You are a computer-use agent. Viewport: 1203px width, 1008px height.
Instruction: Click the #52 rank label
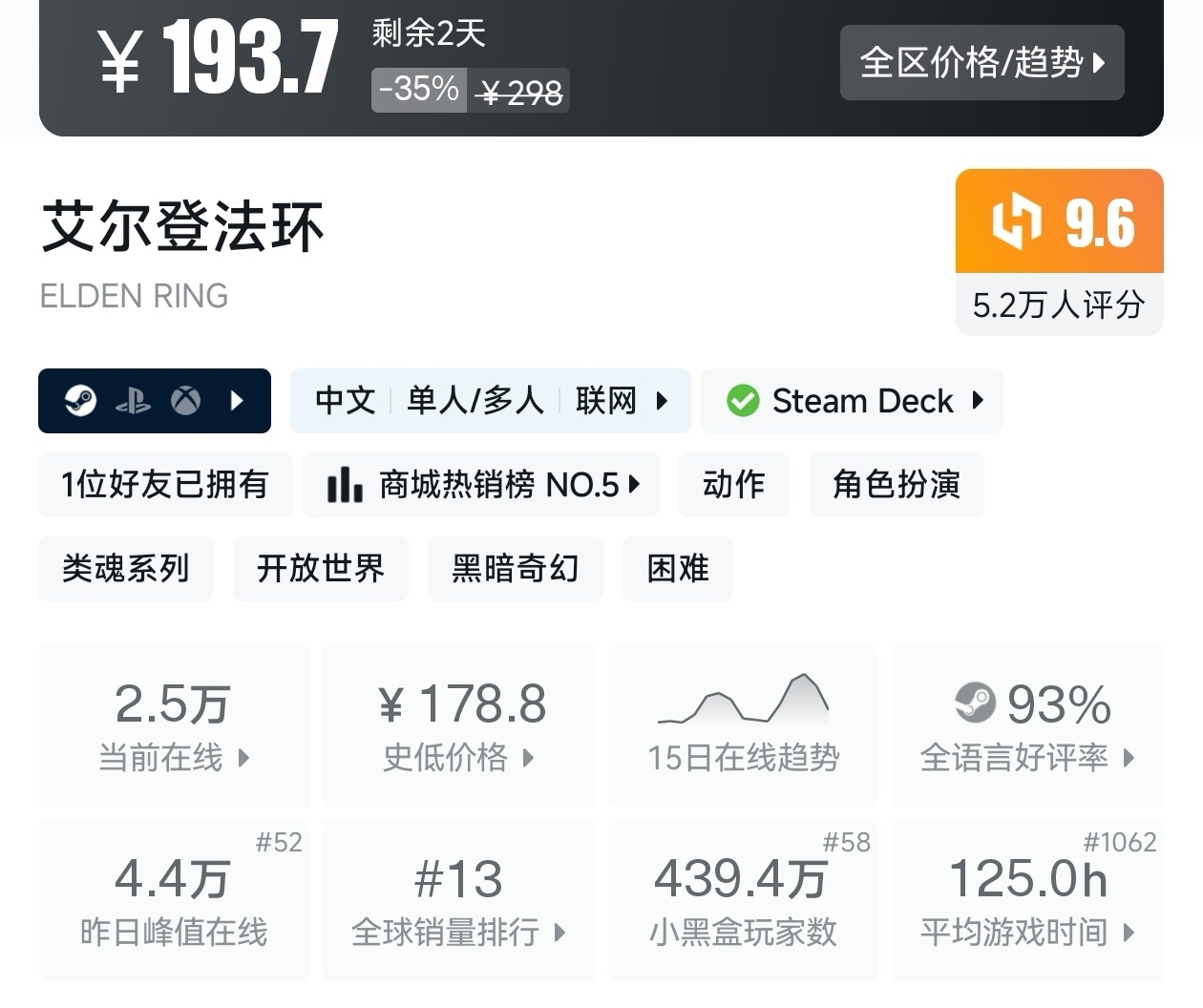coord(279,842)
